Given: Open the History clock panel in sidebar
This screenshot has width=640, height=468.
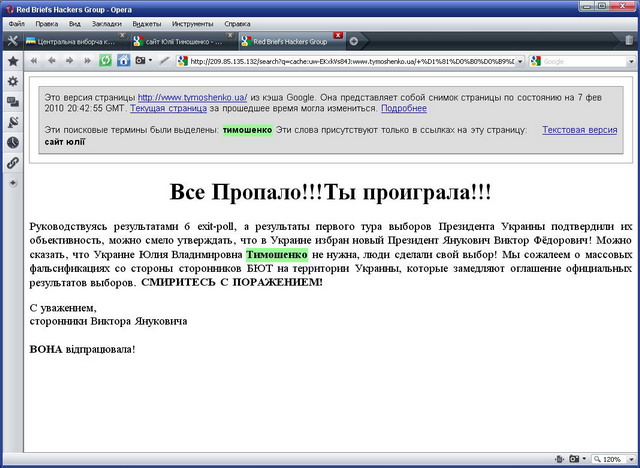Looking at the screenshot, I should point(13,142).
